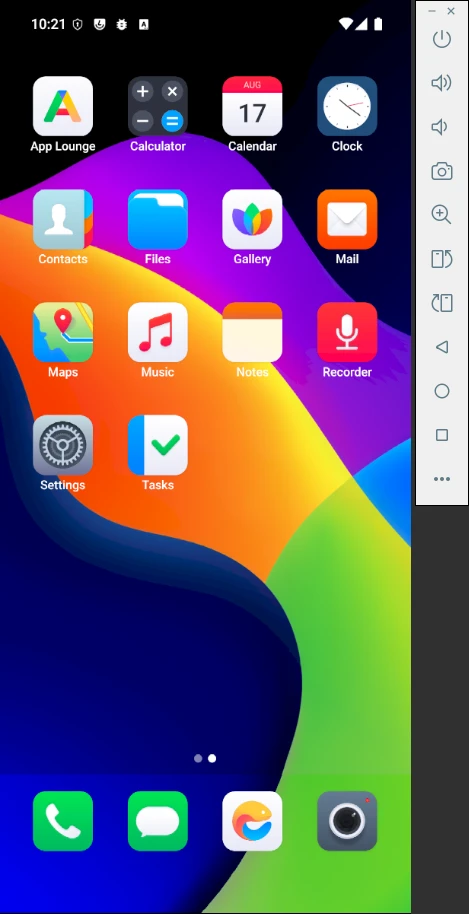Open the Contacts app
Viewport: 469px width, 914px height.
coord(63,219)
